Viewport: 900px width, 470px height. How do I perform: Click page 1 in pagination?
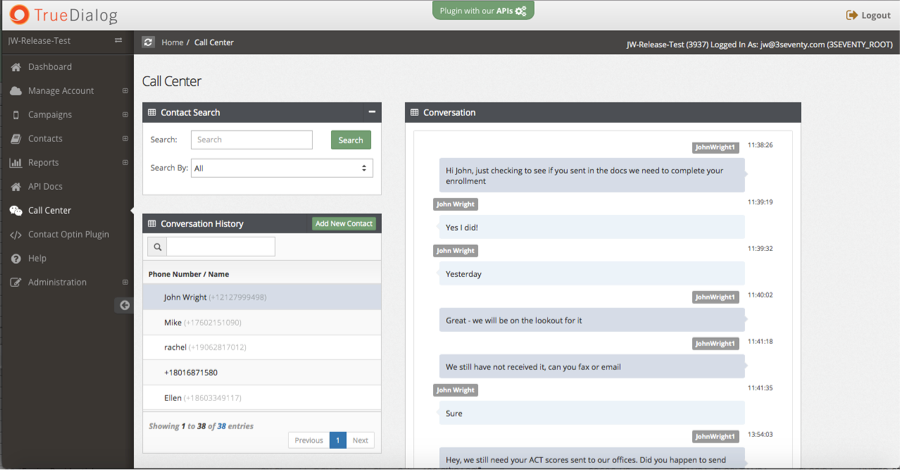pyautogui.click(x=338, y=440)
